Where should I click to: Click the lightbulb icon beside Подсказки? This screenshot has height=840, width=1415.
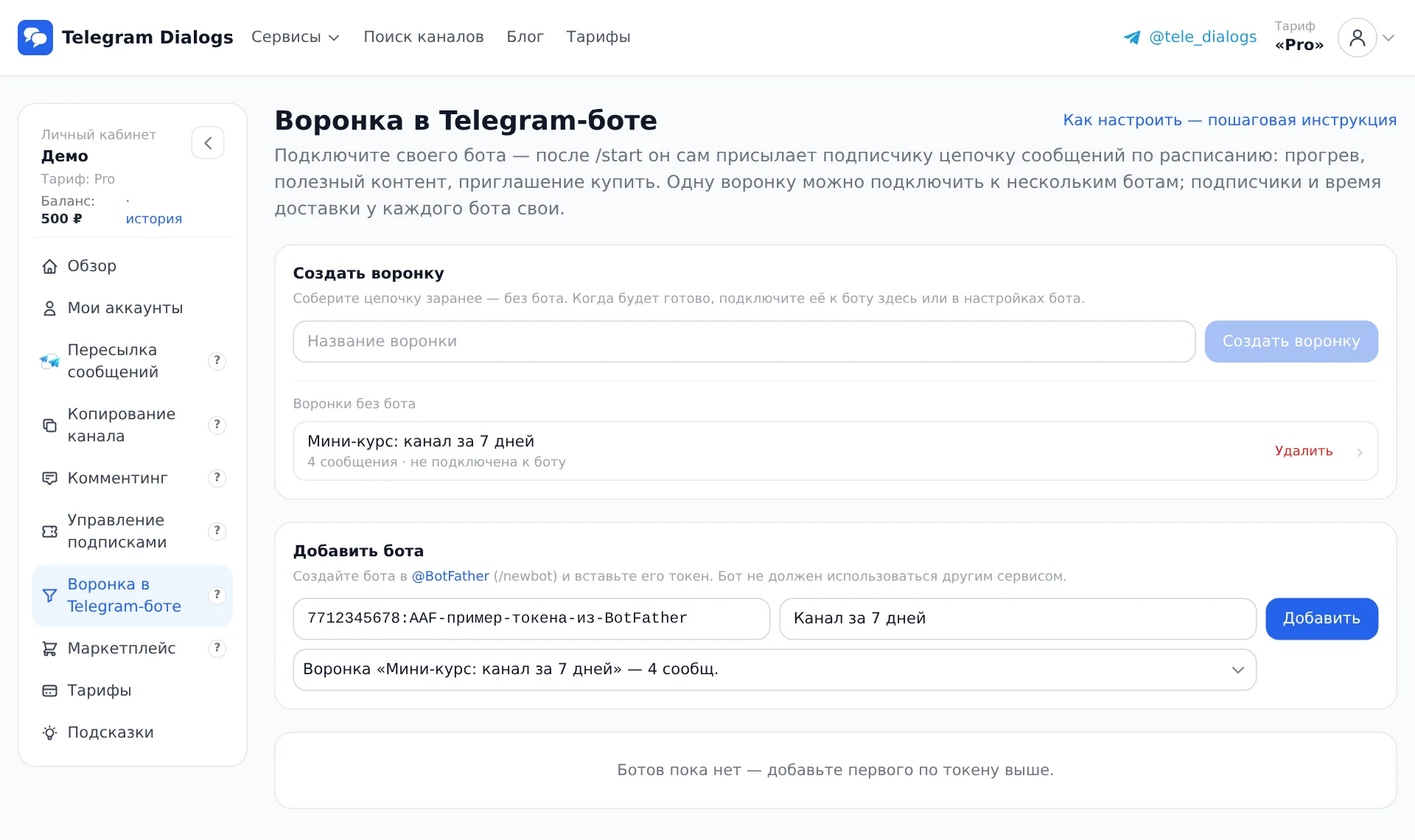(49, 732)
